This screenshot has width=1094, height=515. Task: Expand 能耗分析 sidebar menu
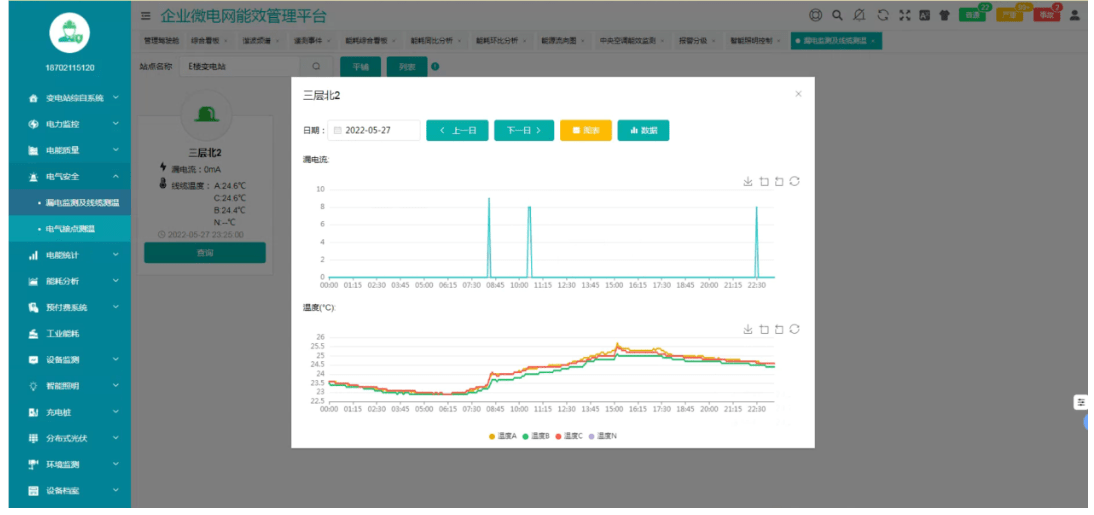[70, 281]
